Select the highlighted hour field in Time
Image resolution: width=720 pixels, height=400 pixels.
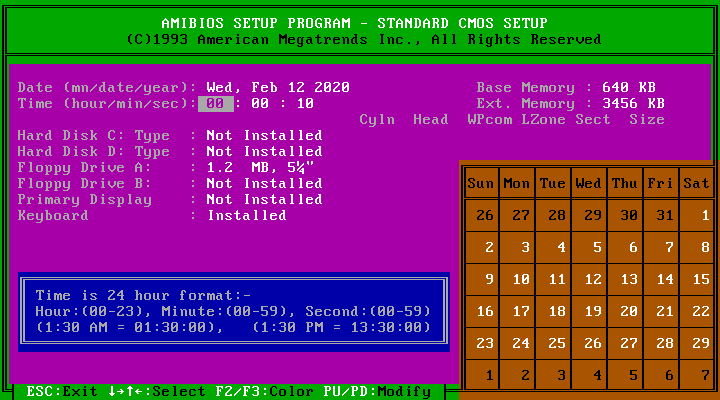click(x=216, y=103)
